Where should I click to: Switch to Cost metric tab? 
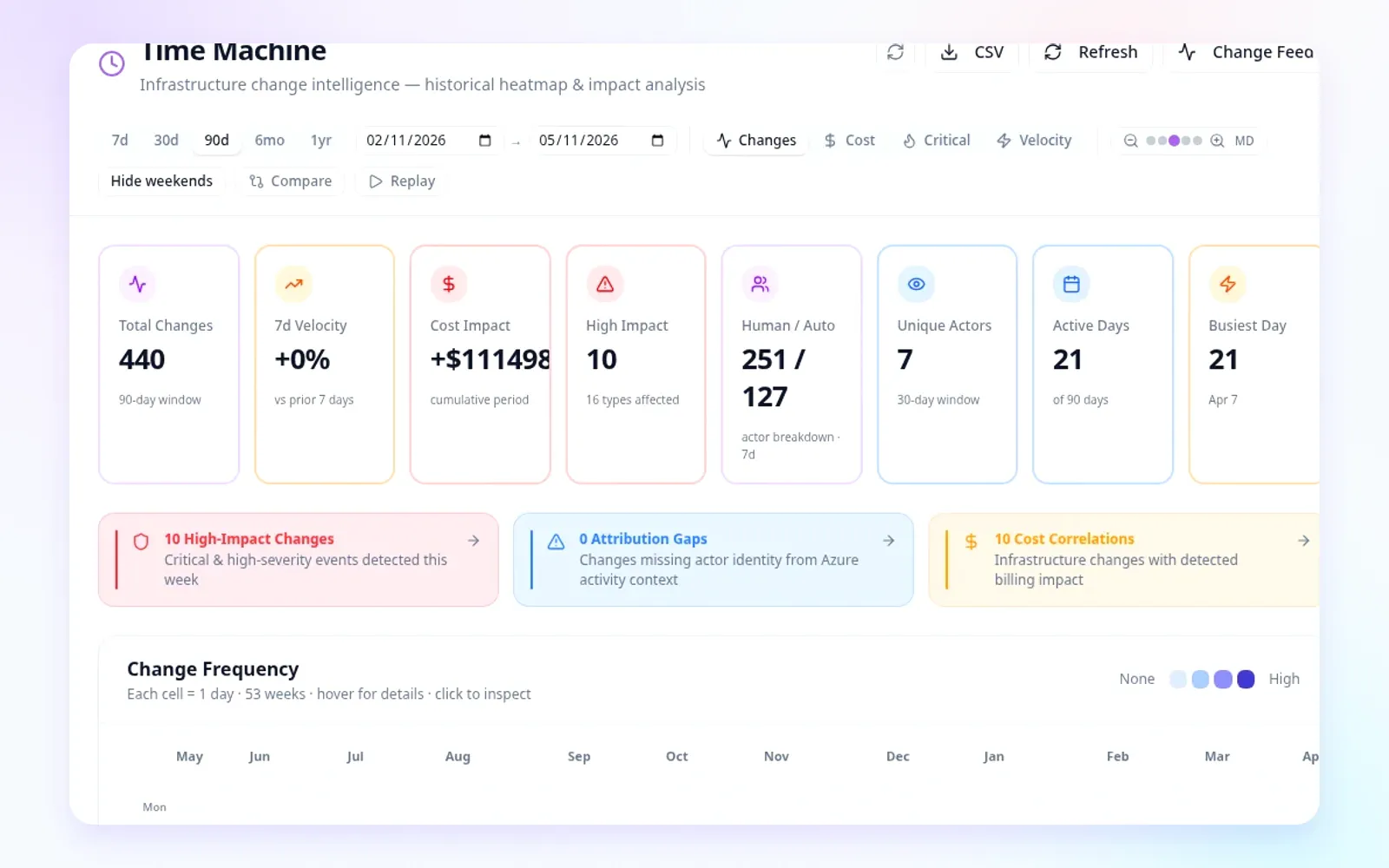coord(849,141)
